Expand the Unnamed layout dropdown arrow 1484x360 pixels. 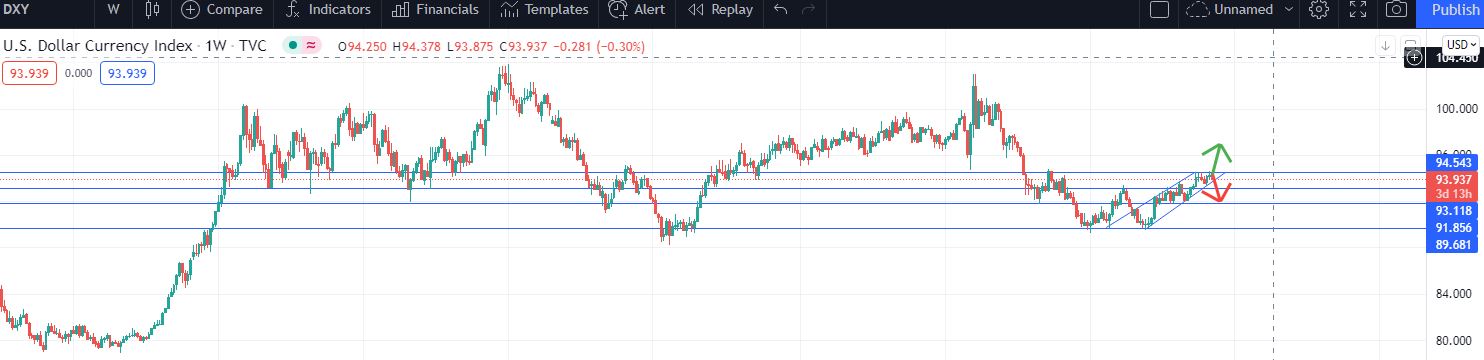(1288, 10)
